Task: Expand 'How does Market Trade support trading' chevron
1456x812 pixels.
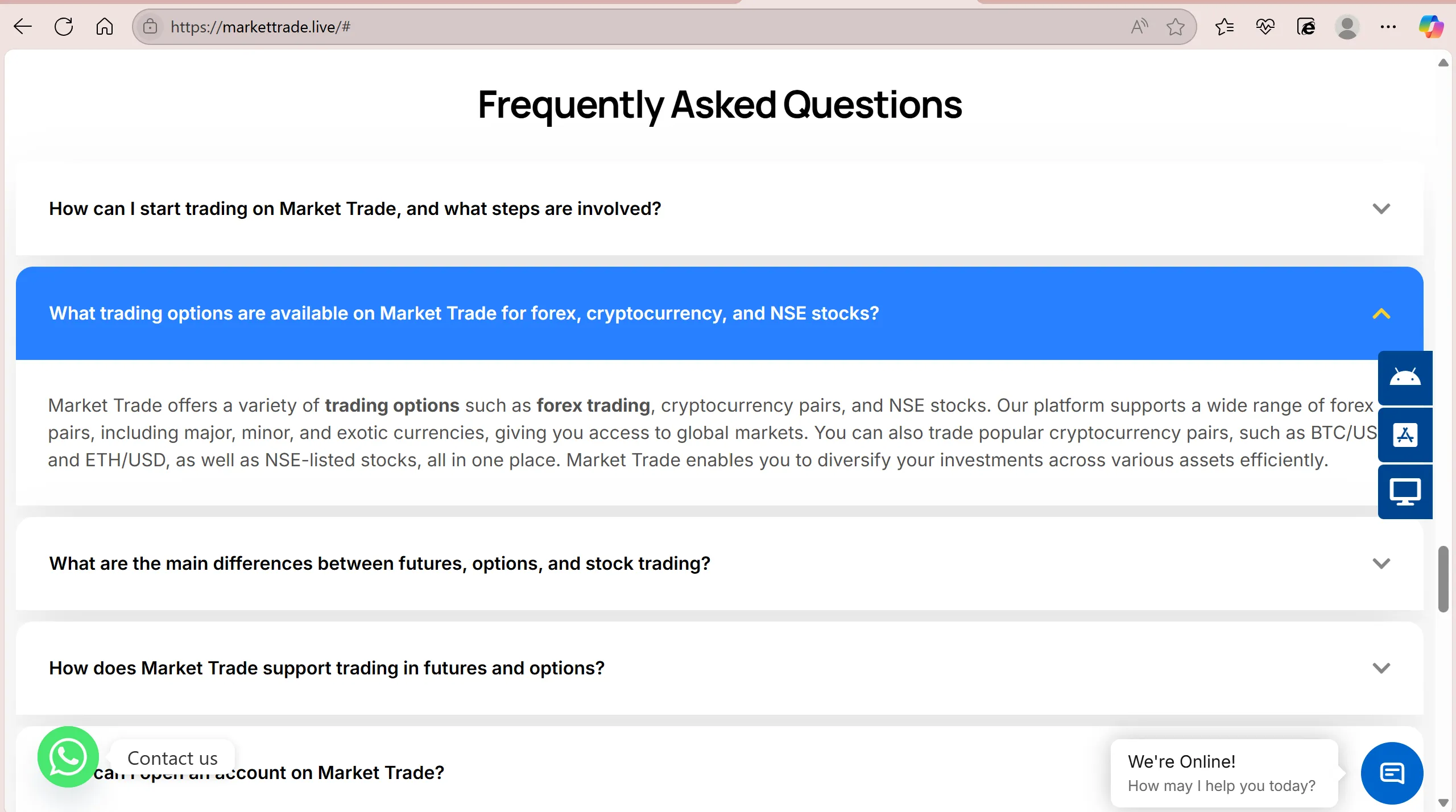Action: click(1381, 668)
